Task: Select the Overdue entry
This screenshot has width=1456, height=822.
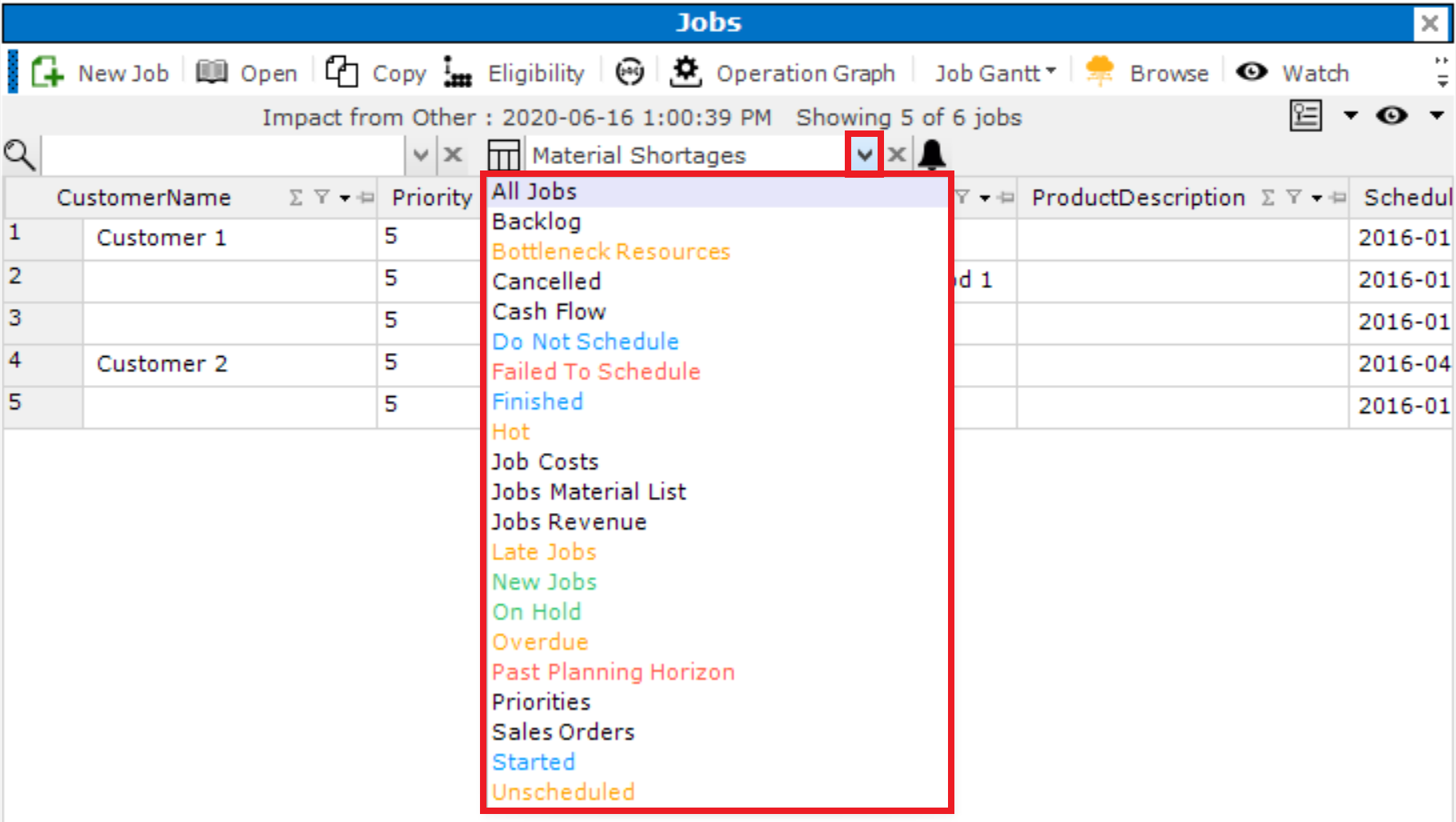Action: (718, 642)
